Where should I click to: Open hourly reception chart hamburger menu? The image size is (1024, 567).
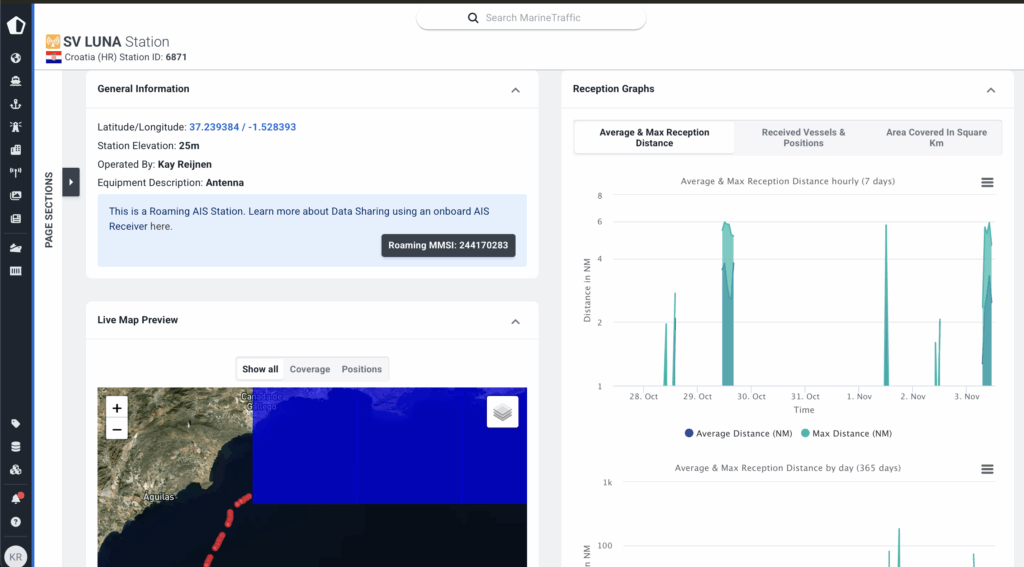(987, 182)
